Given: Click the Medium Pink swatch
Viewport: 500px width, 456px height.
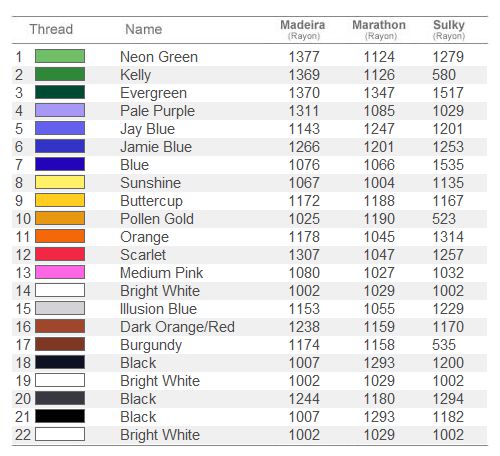Looking at the screenshot, I should pos(60,272).
